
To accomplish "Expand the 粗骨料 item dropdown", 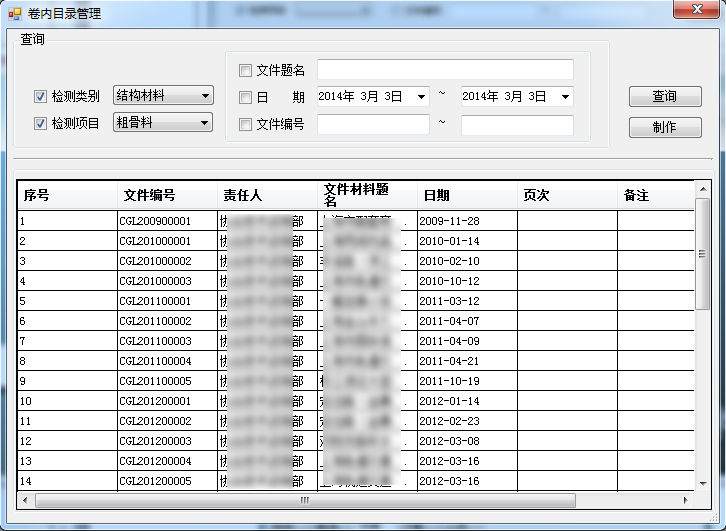I will [x=205, y=123].
